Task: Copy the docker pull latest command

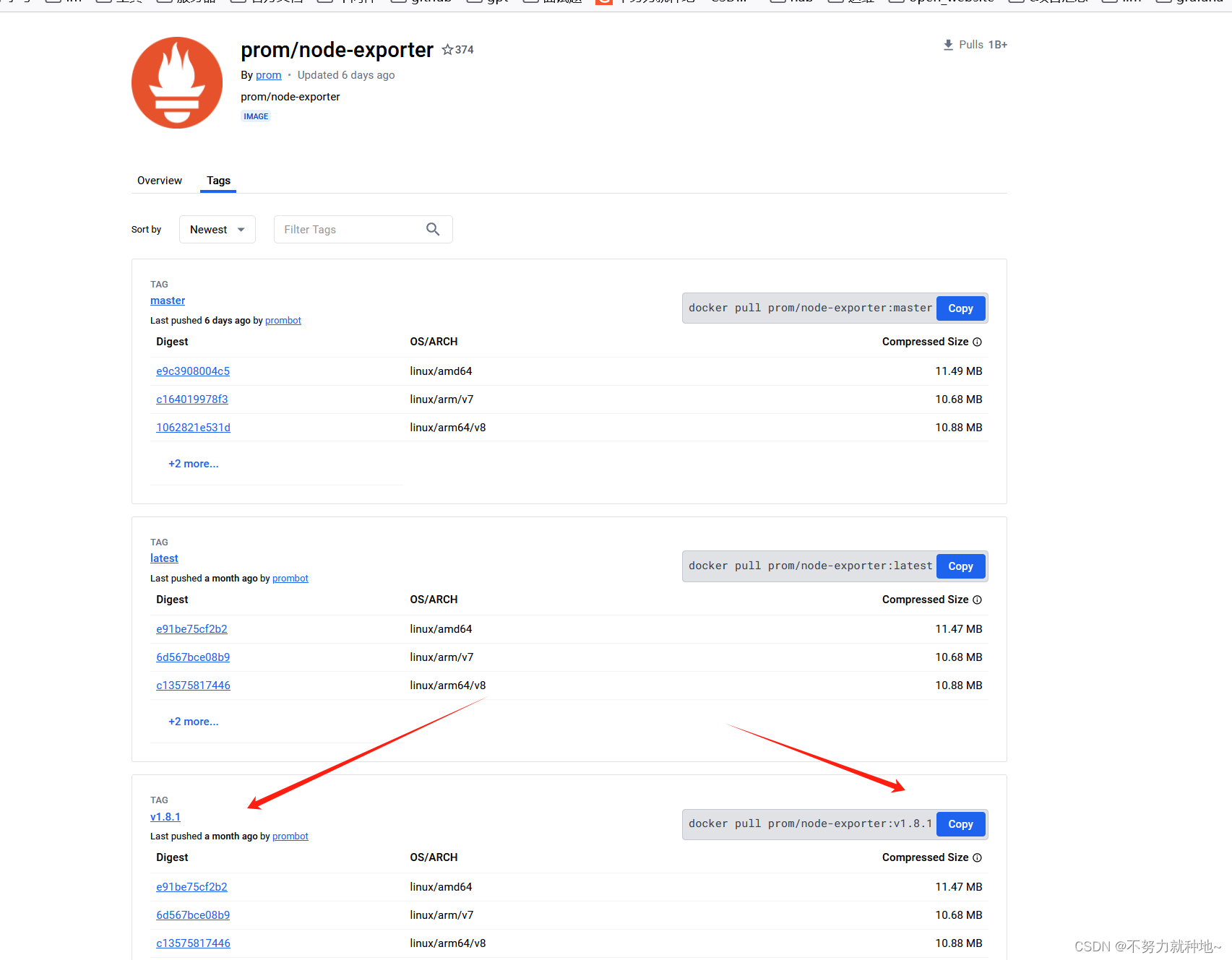Action: (x=960, y=566)
